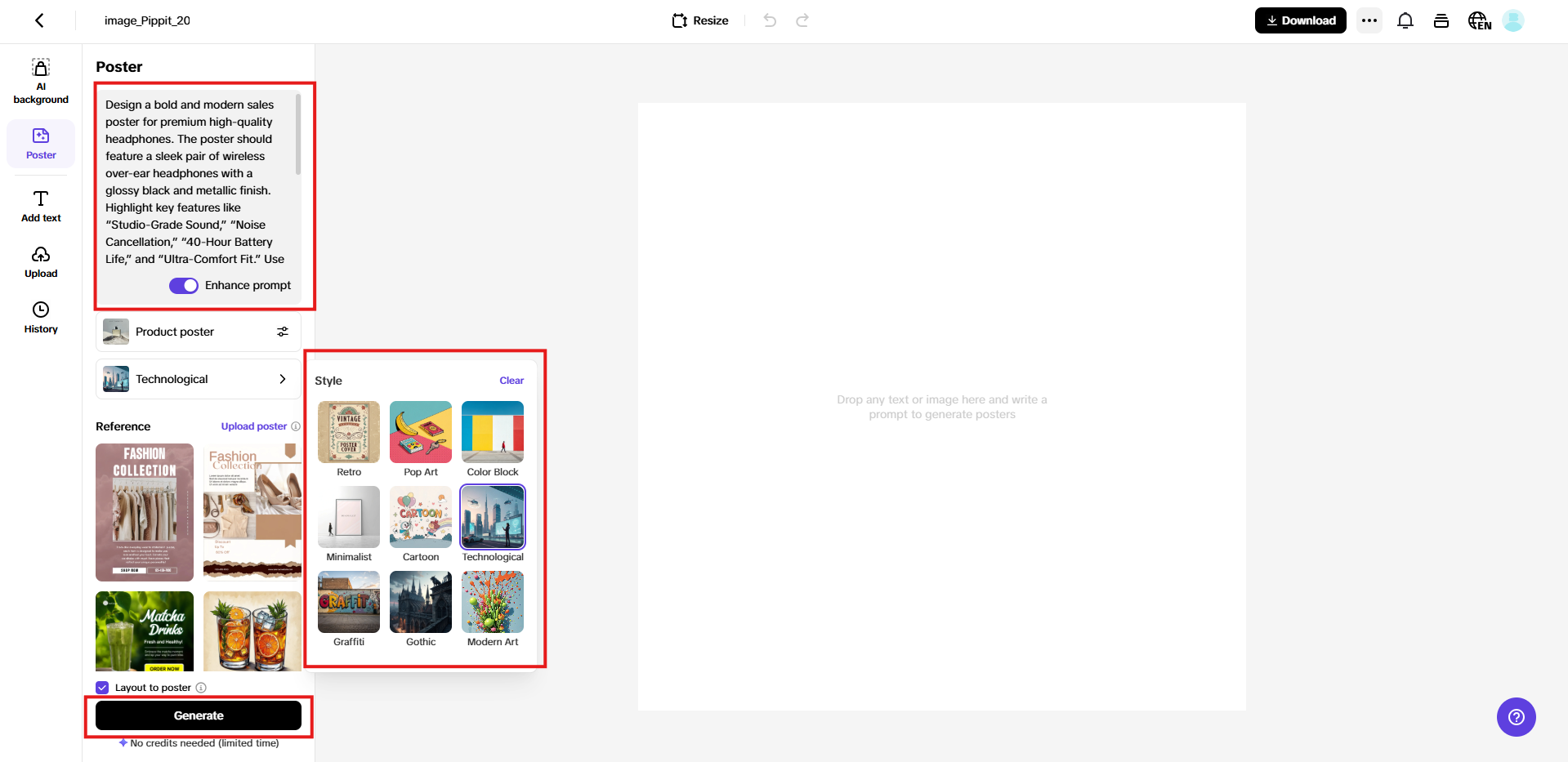Uncheck the Layout to poster option
Image resolution: width=1568 pixels, height=762 pixels.
click(102, 687)
